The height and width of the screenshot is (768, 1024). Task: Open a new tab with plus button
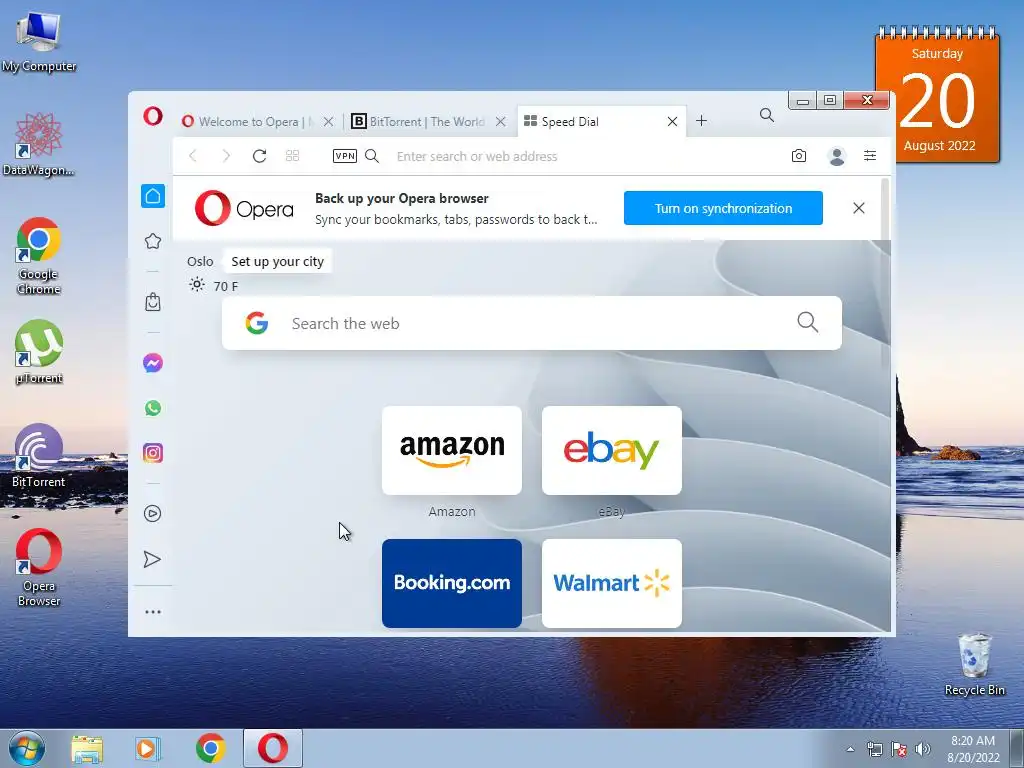[x=701, y=121]
